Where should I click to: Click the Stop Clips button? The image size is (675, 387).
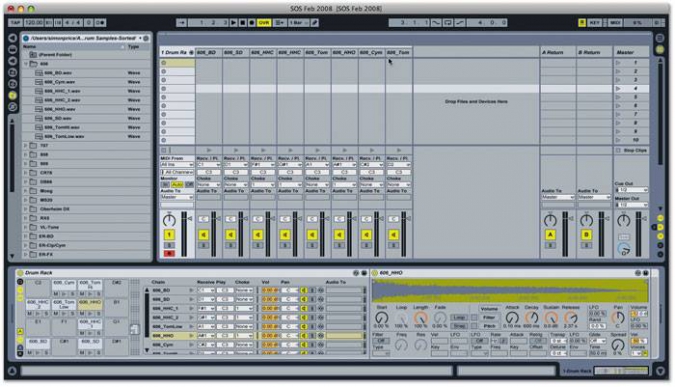(x=632, y=150)
